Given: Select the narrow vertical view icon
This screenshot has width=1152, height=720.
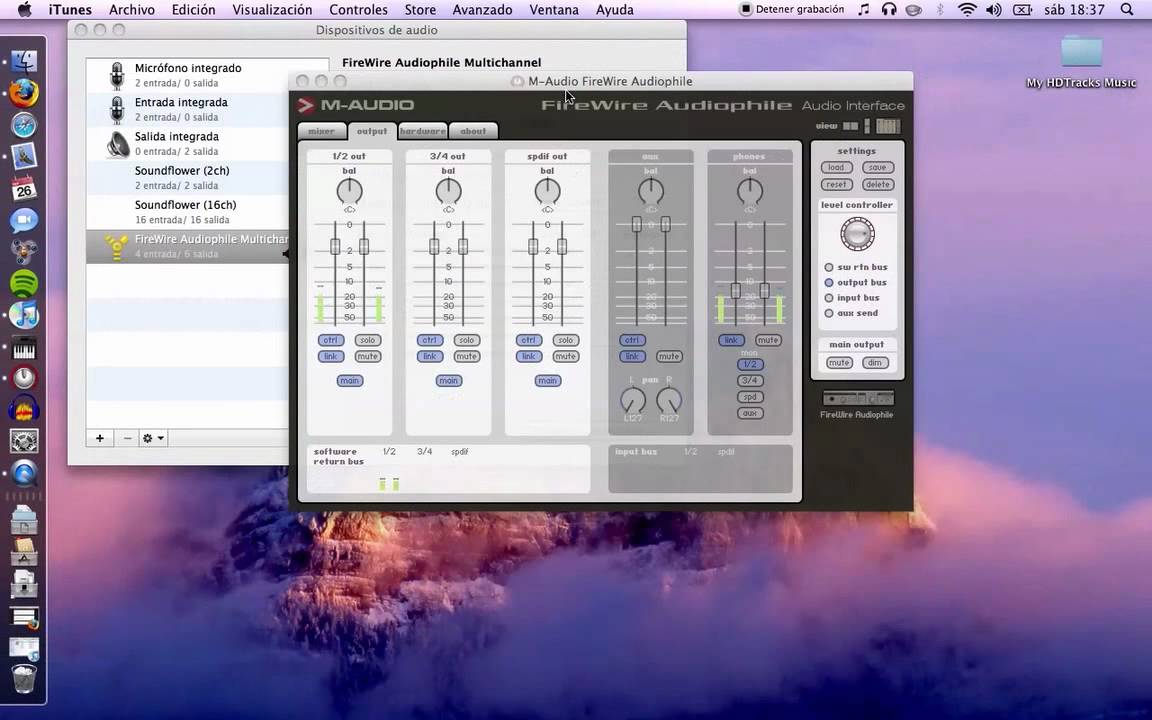Looking at the screenshot, I should (x=867, y=126).
